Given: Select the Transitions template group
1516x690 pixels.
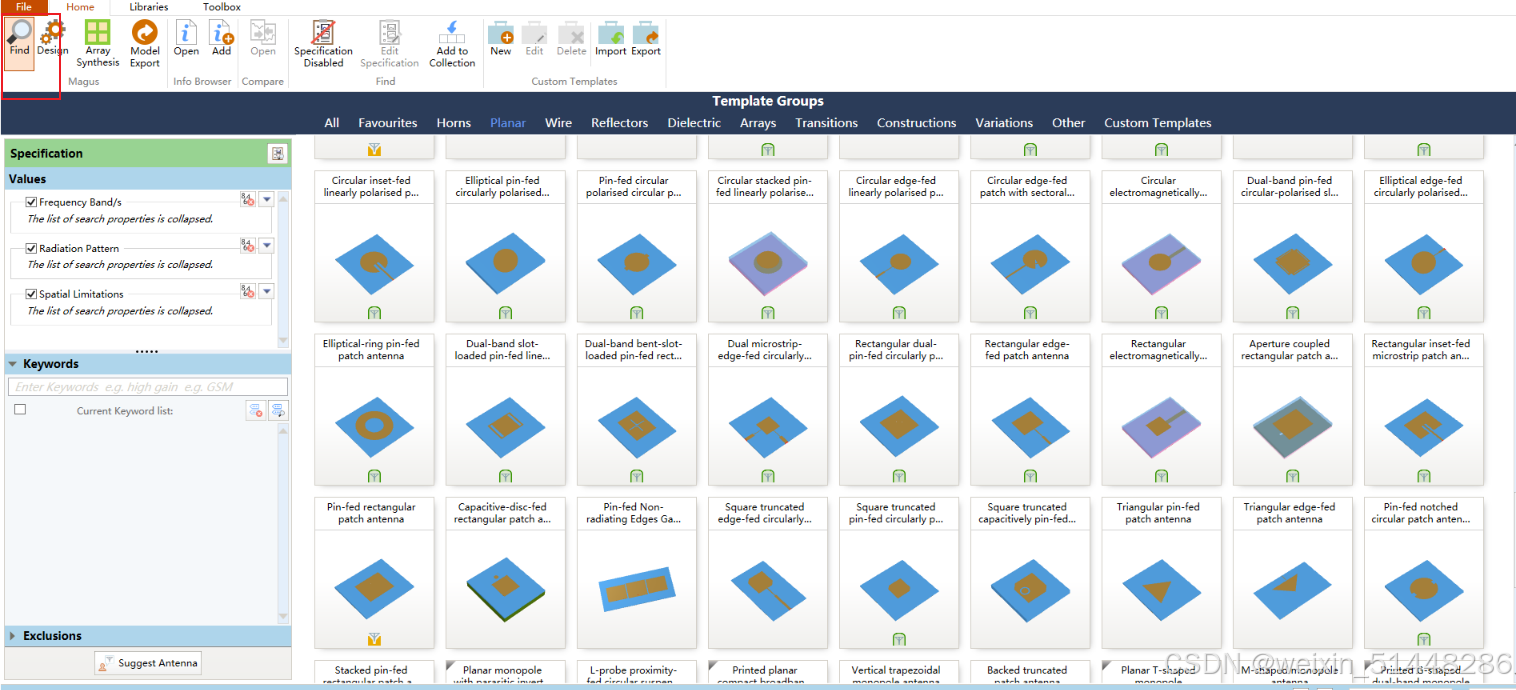Looking at the screenshot, I should (827, 123).
